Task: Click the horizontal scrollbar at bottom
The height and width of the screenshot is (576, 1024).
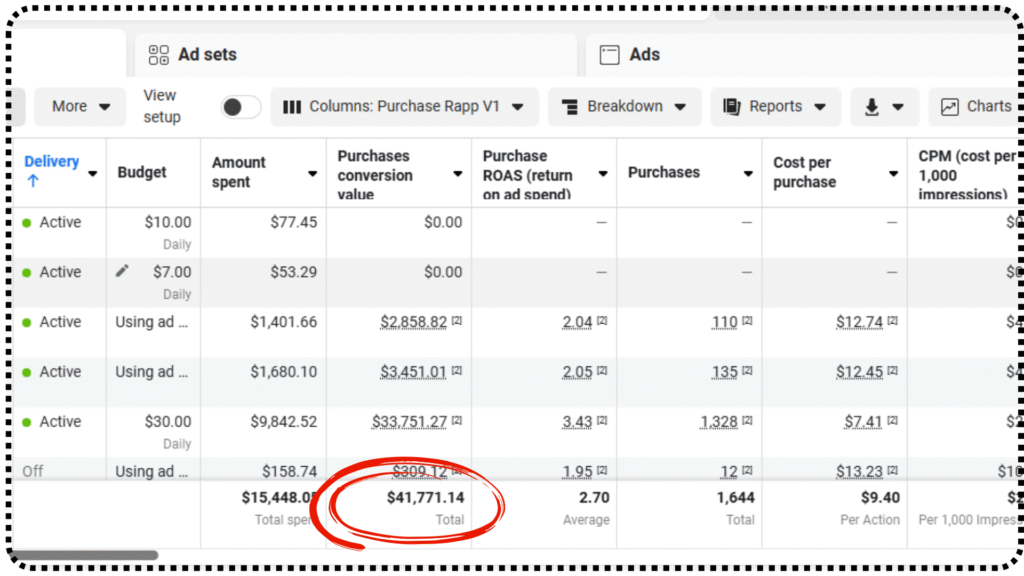Action: click(x=85, y=555)
